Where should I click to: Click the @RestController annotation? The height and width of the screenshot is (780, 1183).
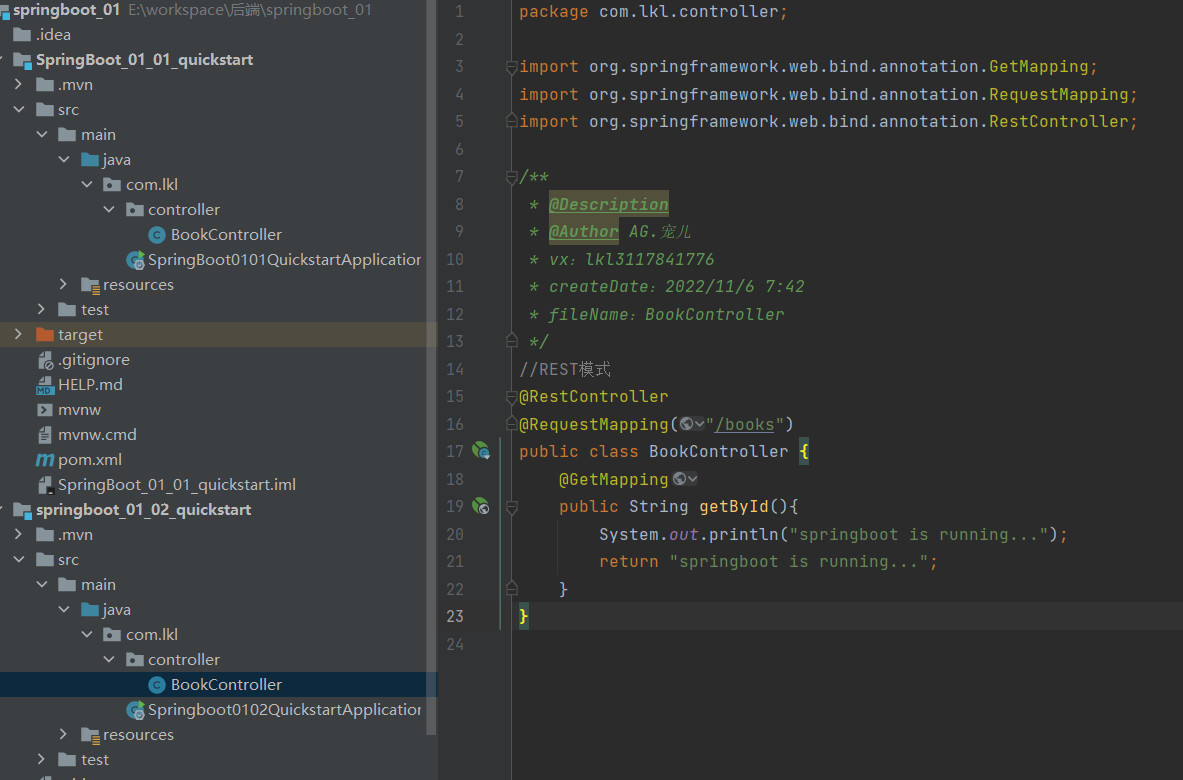point(594,397)
